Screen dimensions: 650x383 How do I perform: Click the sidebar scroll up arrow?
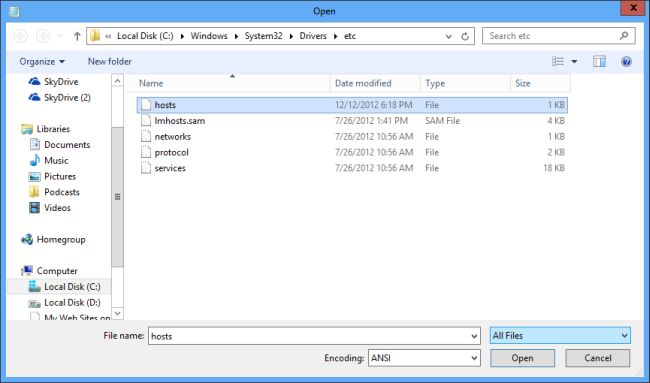coord(118,80)
